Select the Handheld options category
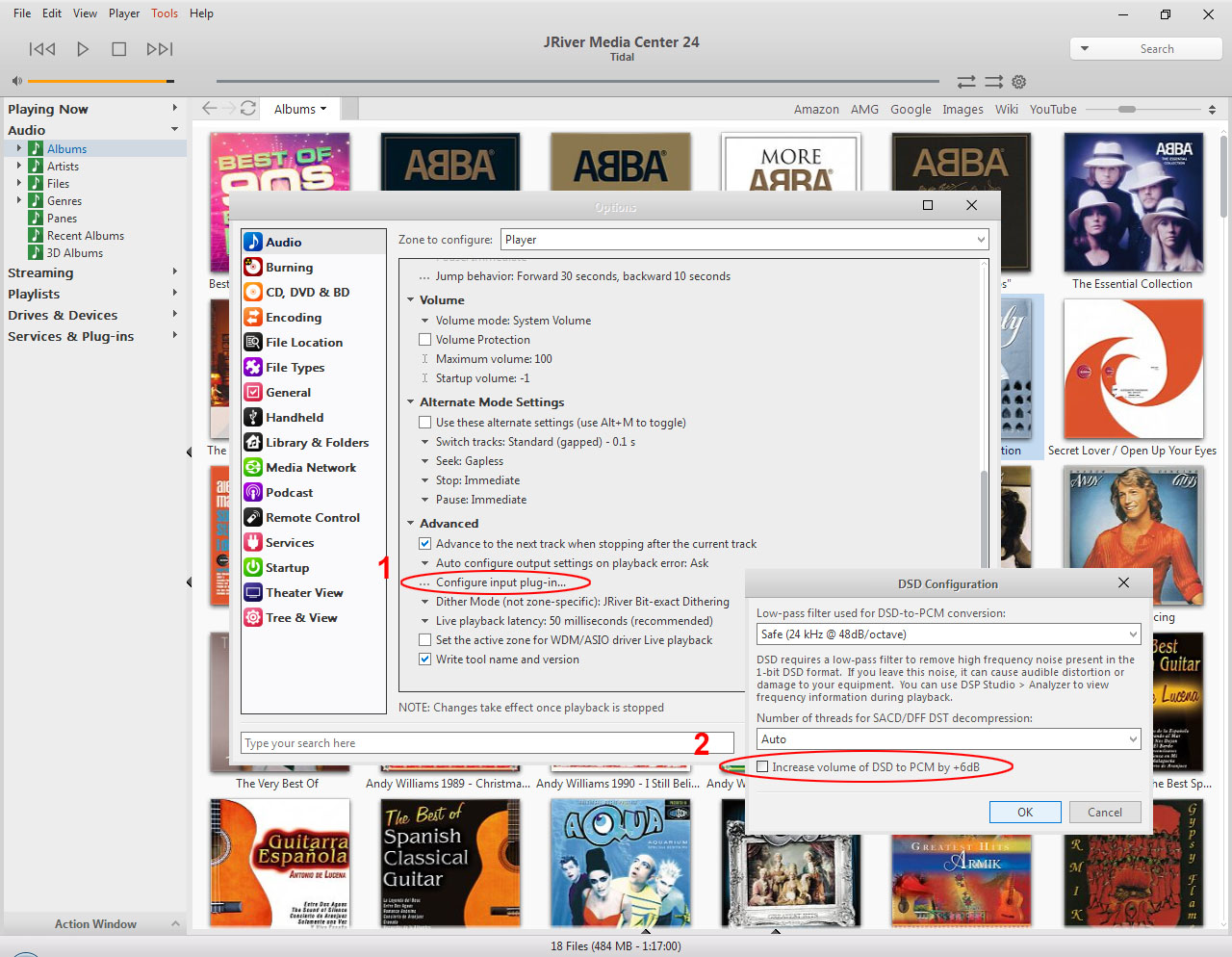This screenshot has height=957, width=1232. (295, 417)
